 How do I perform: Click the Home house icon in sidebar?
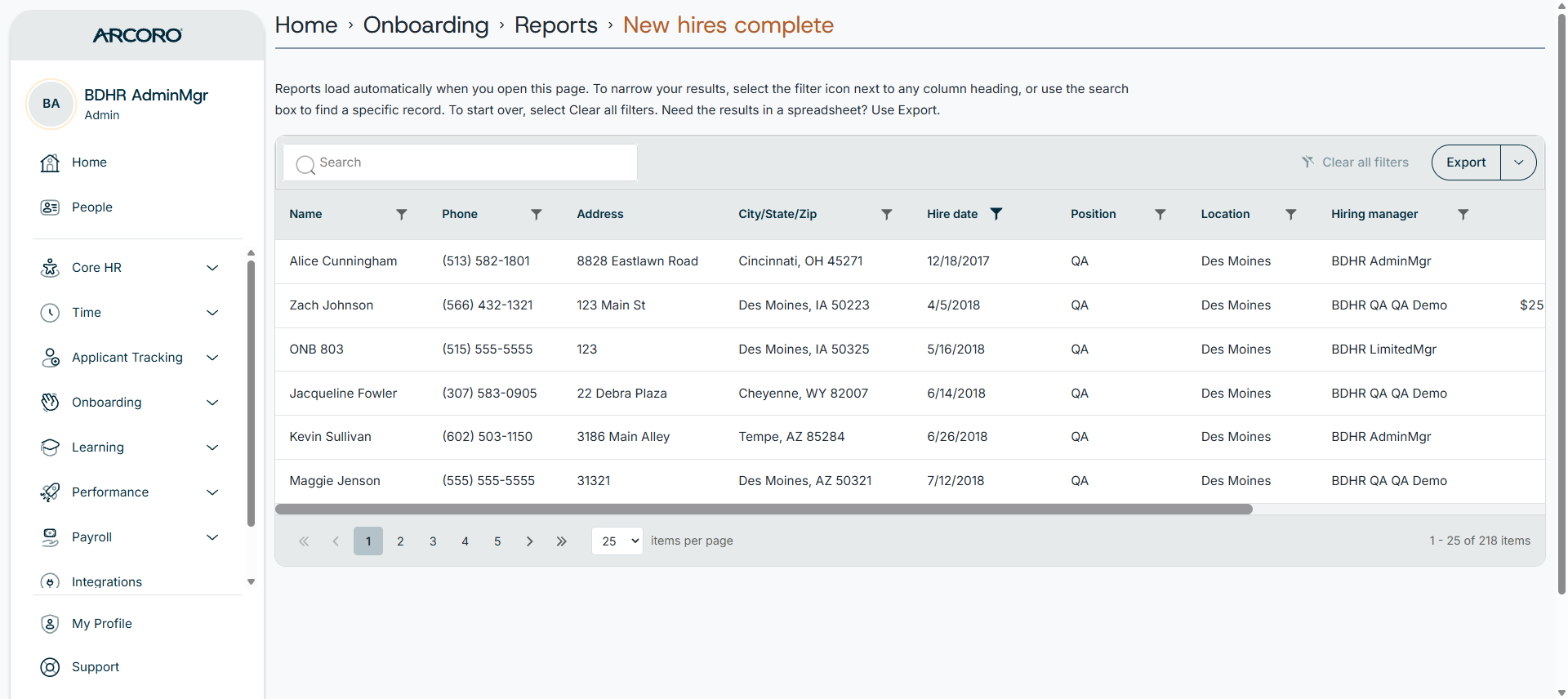(x=50, y=163)
